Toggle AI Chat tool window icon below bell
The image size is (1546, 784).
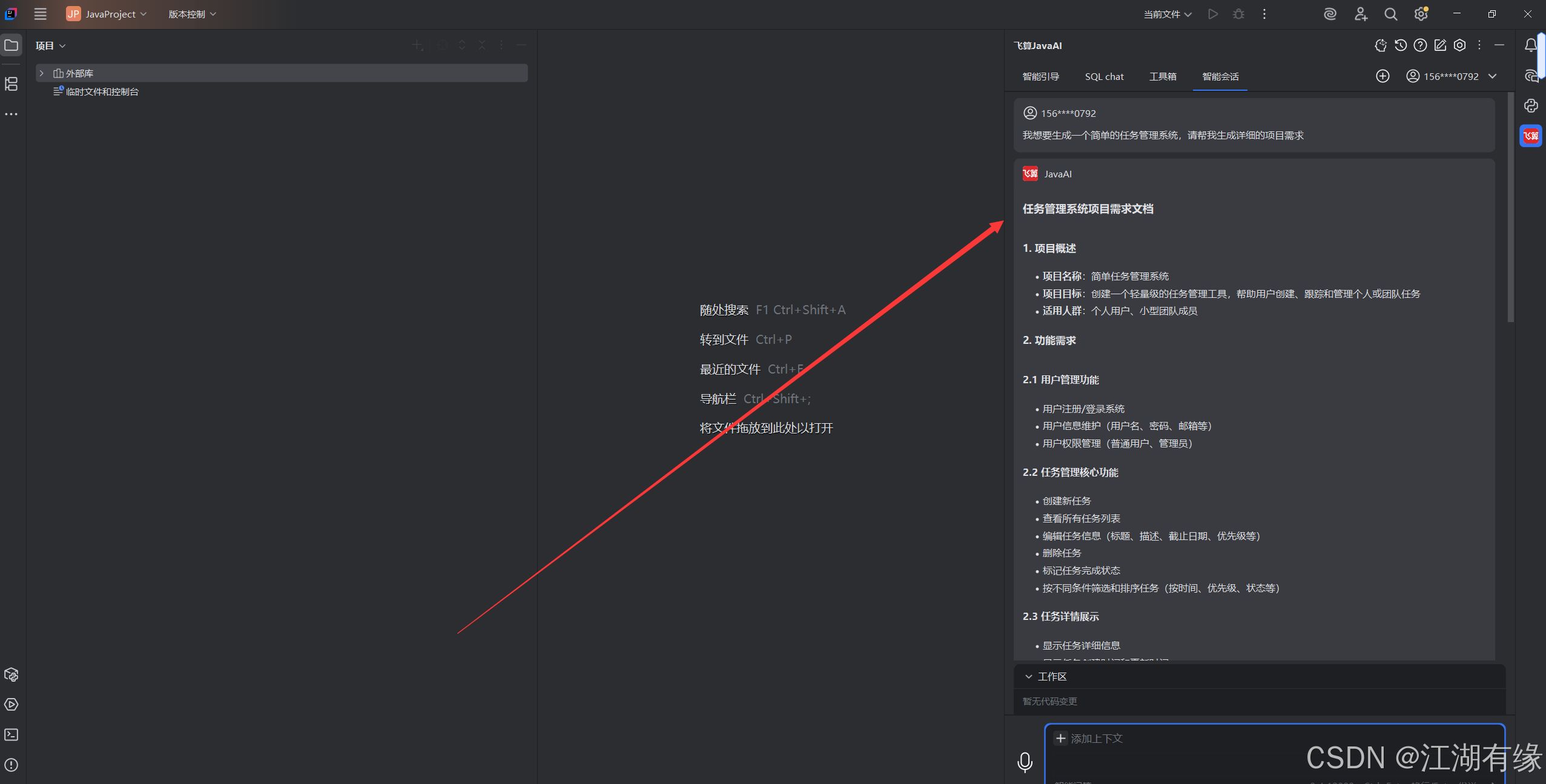(1531, 76)
